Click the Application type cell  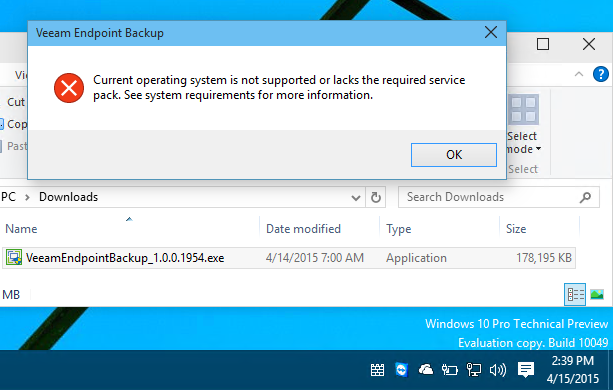pyautogui.click(x=416, y=258)
